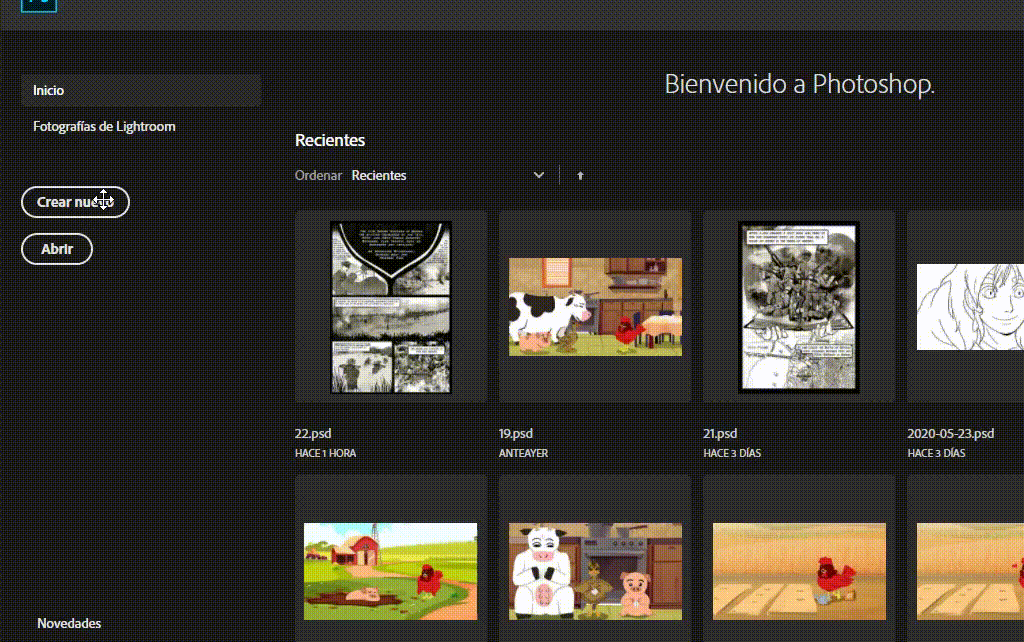
Task: Click the 21.psd file name
Action: tap(720, 434)
